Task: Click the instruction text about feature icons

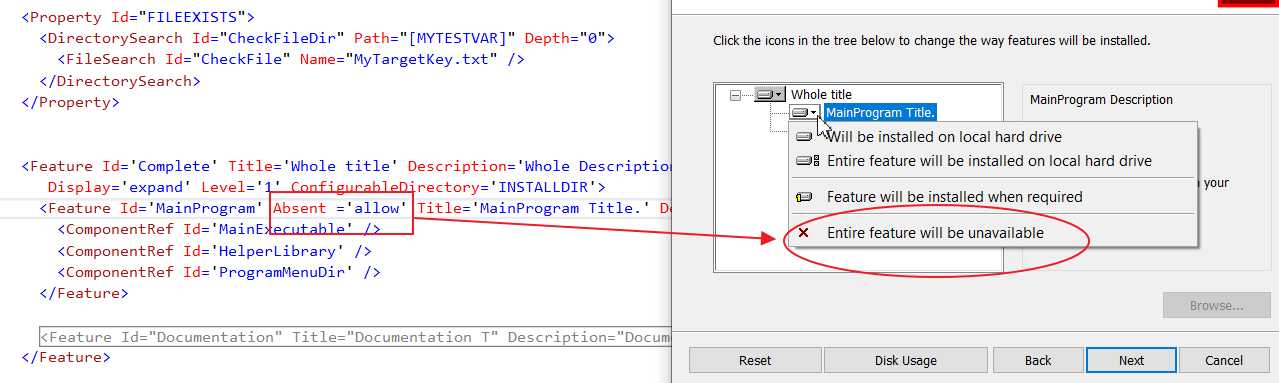Action: (932, 41)
